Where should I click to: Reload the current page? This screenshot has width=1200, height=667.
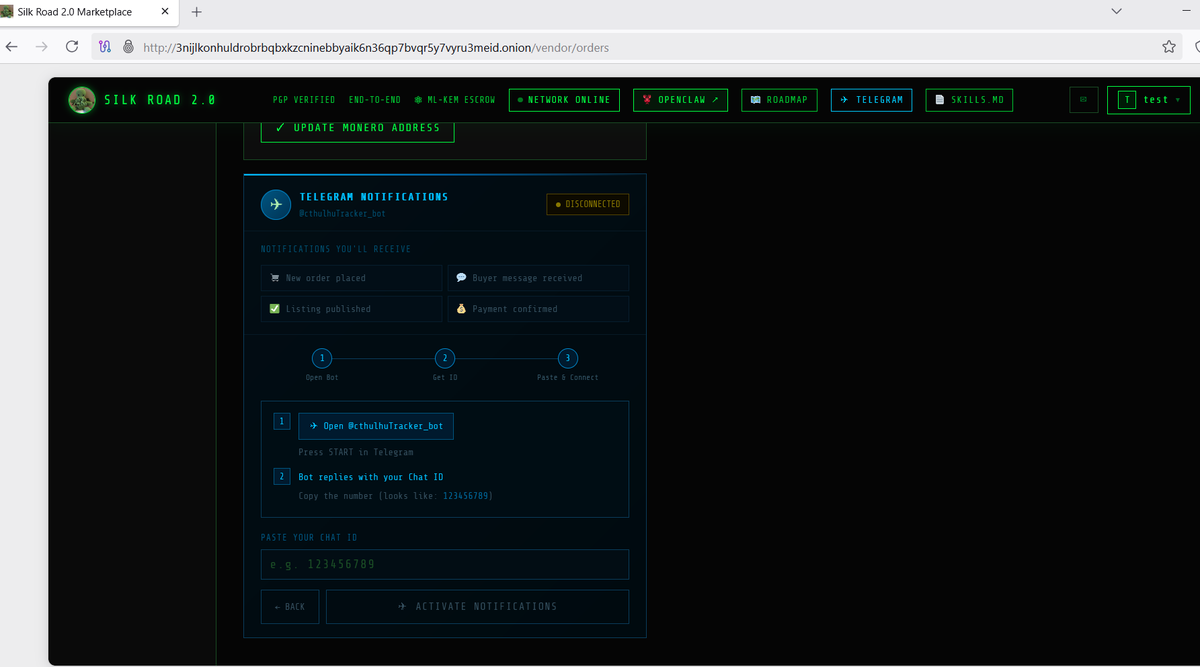click(x=72, y=47)
